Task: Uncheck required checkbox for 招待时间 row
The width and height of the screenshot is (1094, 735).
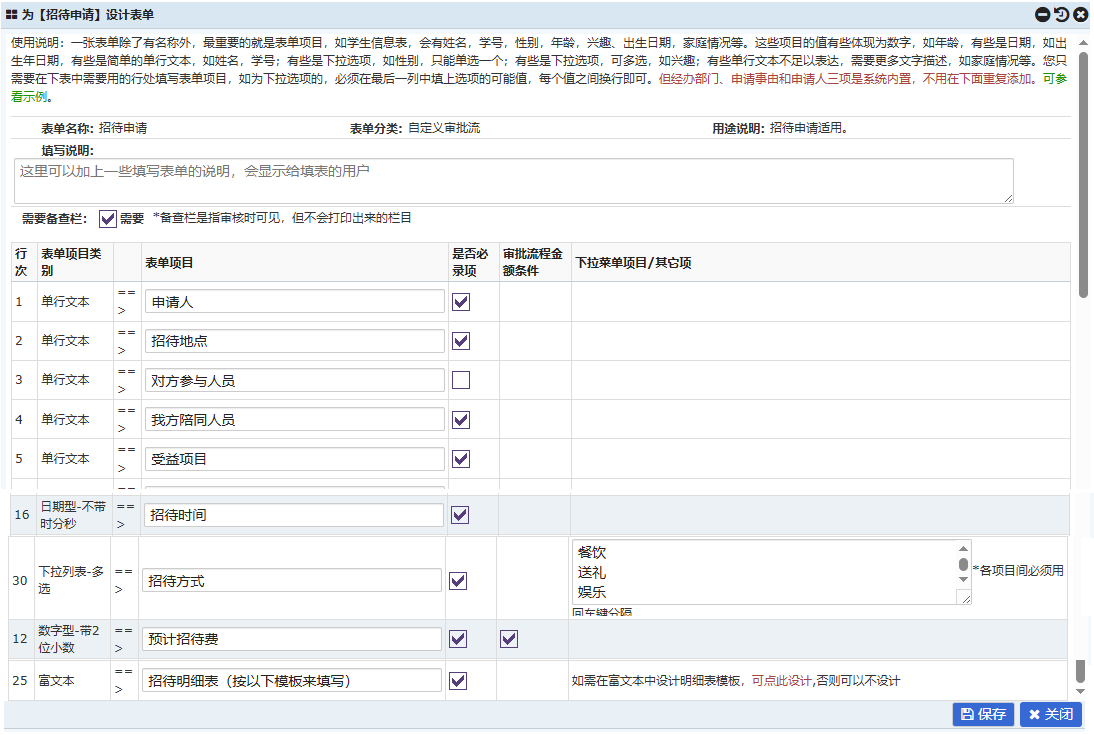Action: pos(460,515)
